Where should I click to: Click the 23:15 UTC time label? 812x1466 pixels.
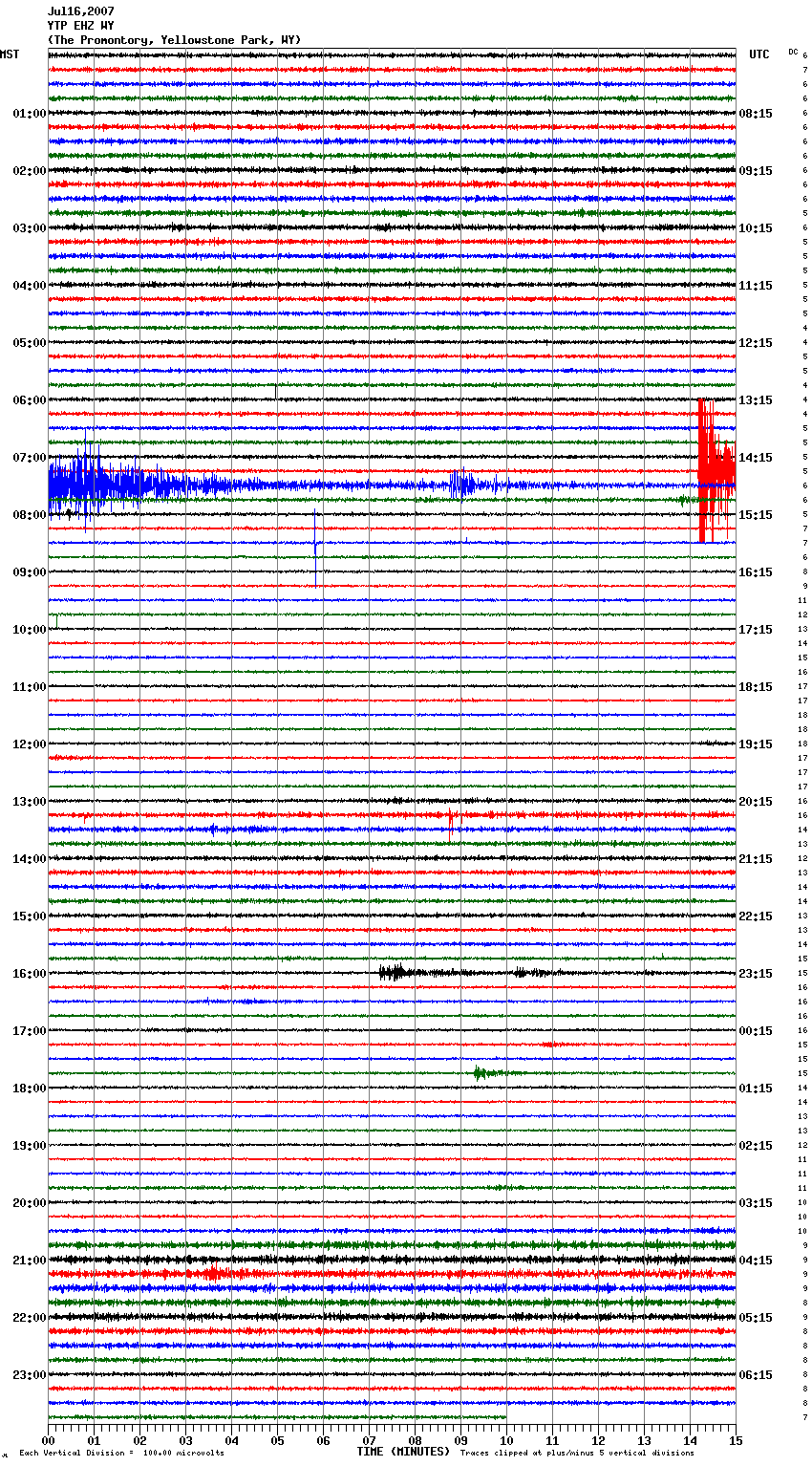756,974
